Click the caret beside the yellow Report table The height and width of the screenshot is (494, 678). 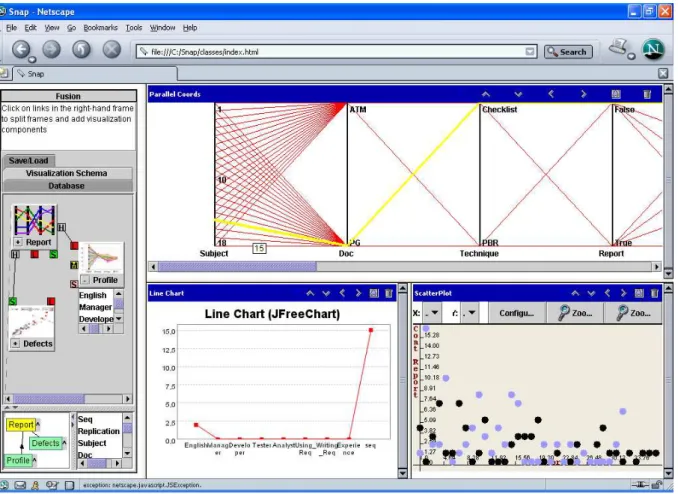coord(38,424)
